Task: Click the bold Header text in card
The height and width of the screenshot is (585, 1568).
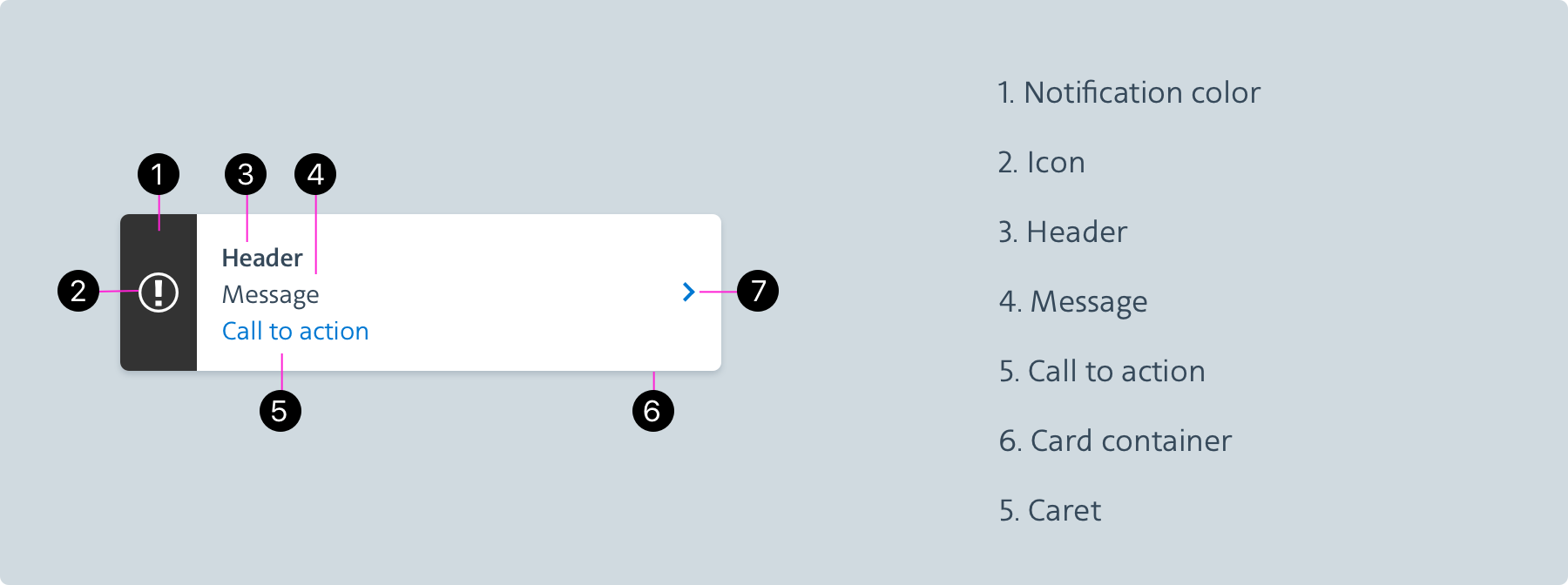Action: [262, 259]
